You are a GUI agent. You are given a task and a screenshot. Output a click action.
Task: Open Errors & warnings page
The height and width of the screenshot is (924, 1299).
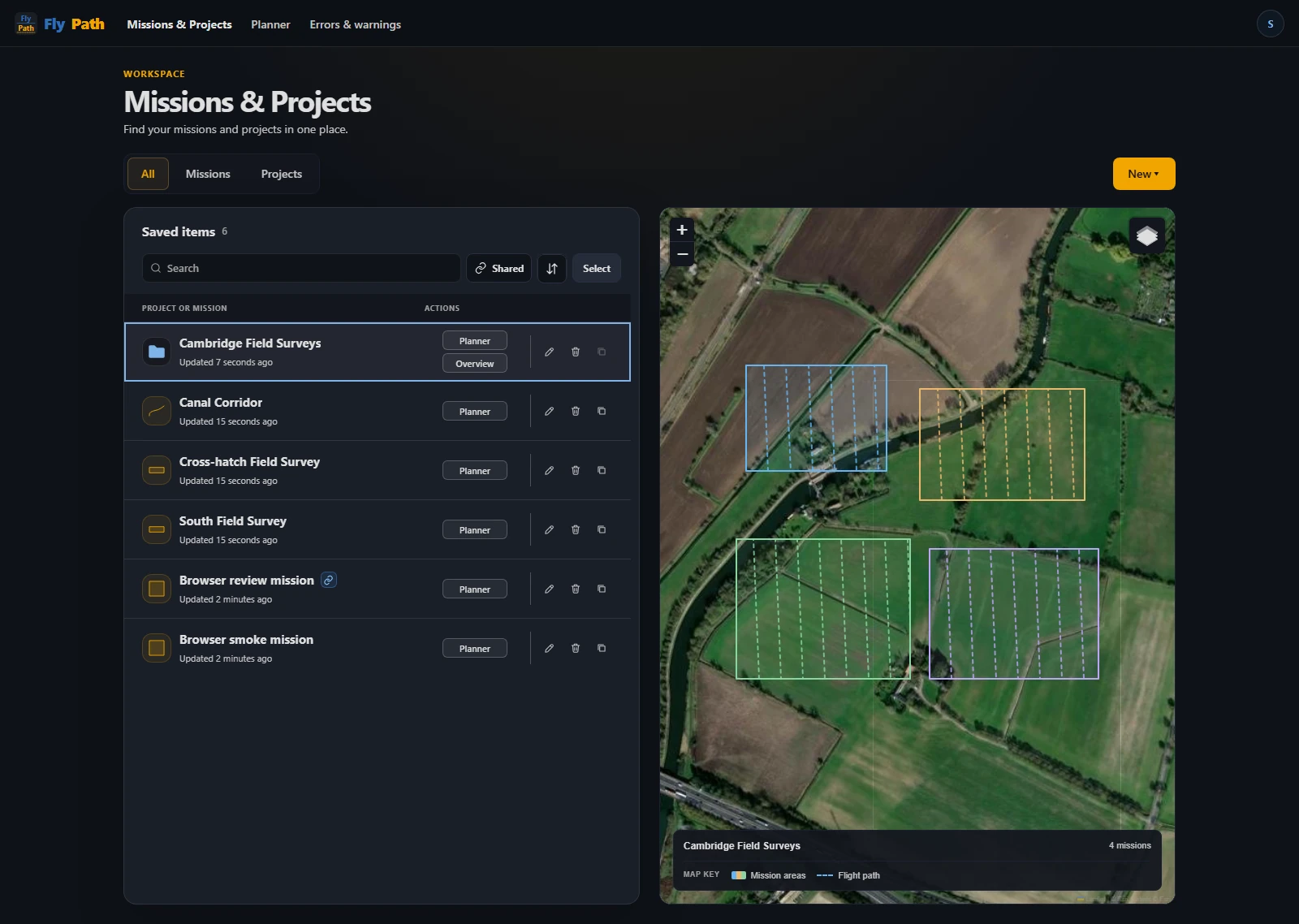[356, 24]
